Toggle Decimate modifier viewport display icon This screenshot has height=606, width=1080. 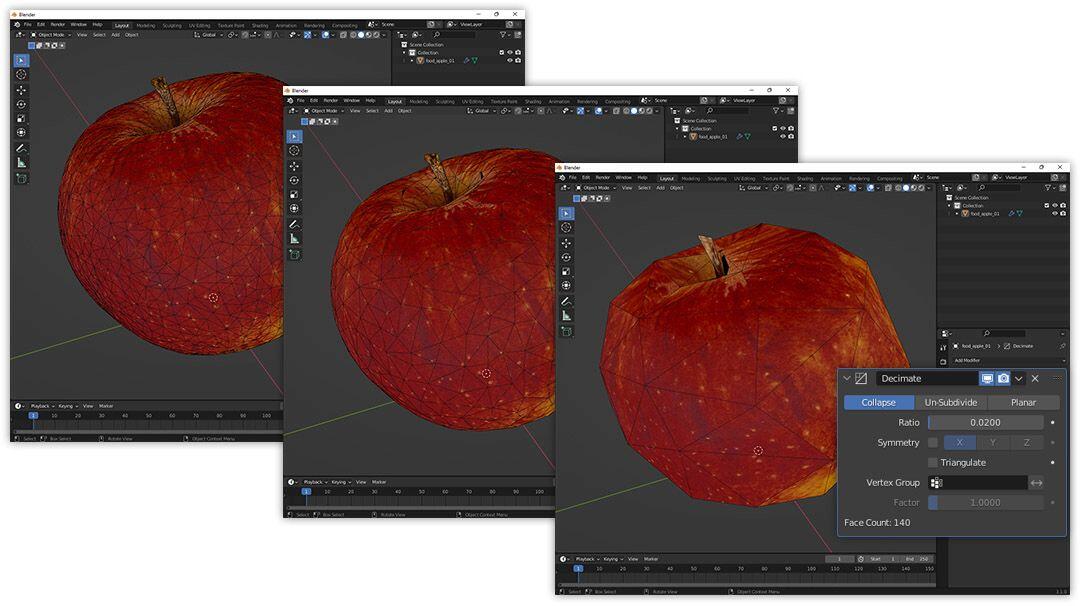coord(987,379)
